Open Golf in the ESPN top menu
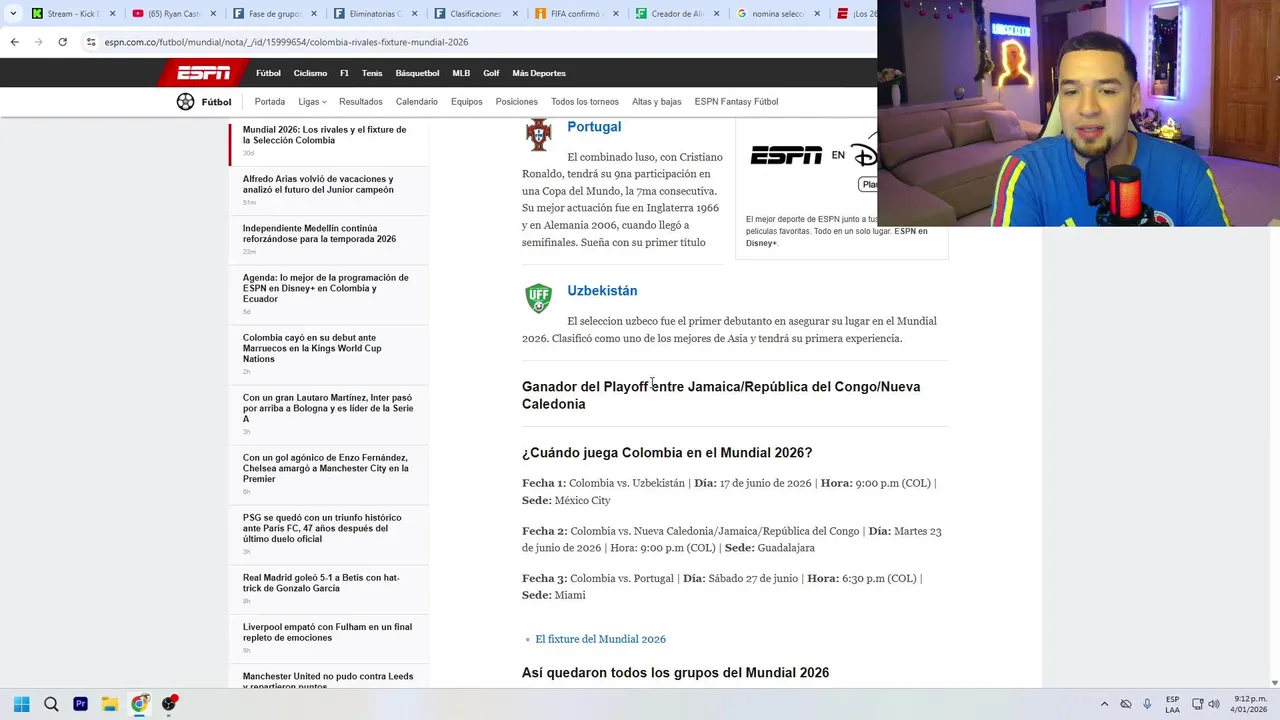The height and width of the screenshot is (720, 1280). [491, 73]
